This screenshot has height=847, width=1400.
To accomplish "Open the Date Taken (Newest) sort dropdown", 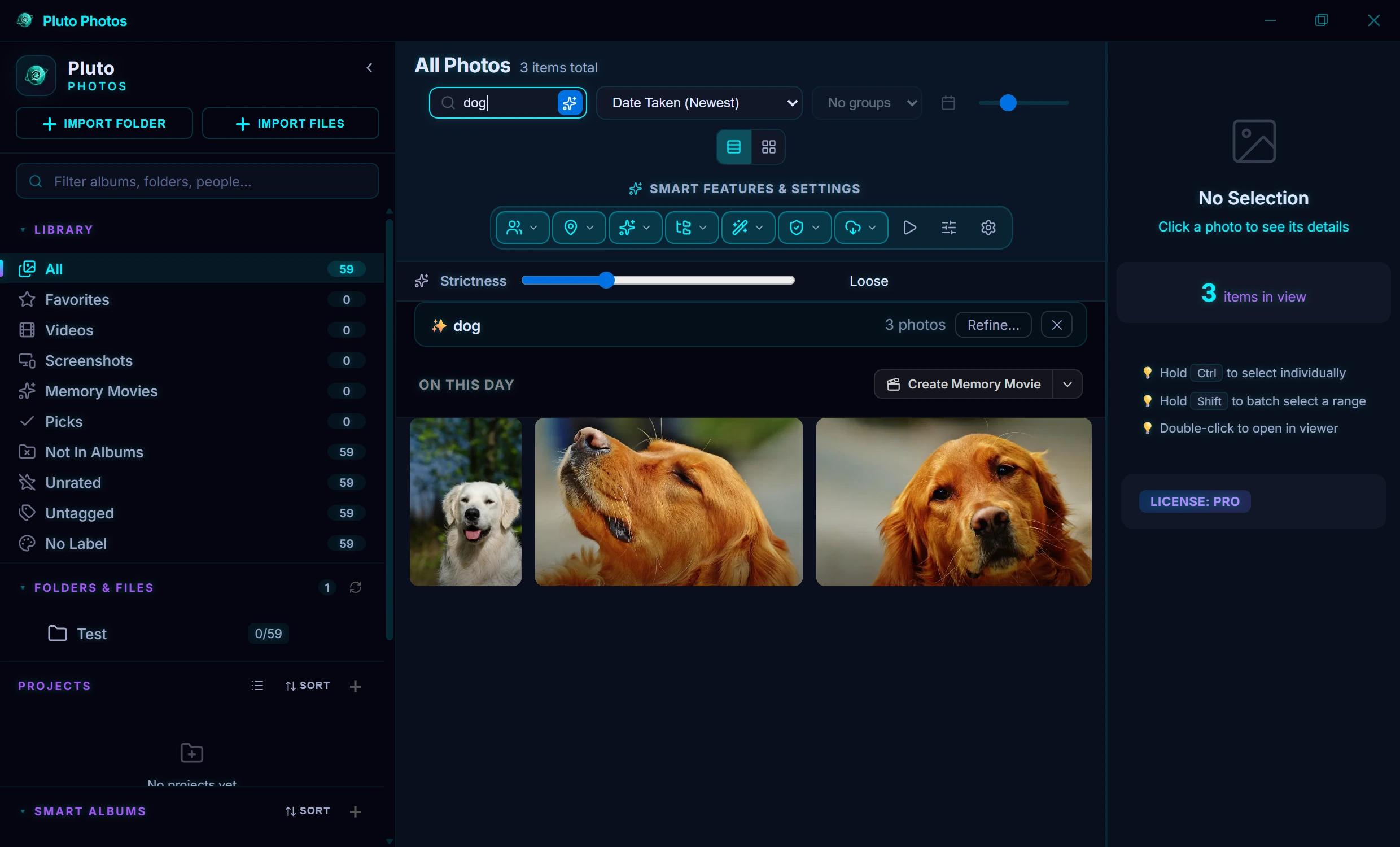I will [699, 103].
